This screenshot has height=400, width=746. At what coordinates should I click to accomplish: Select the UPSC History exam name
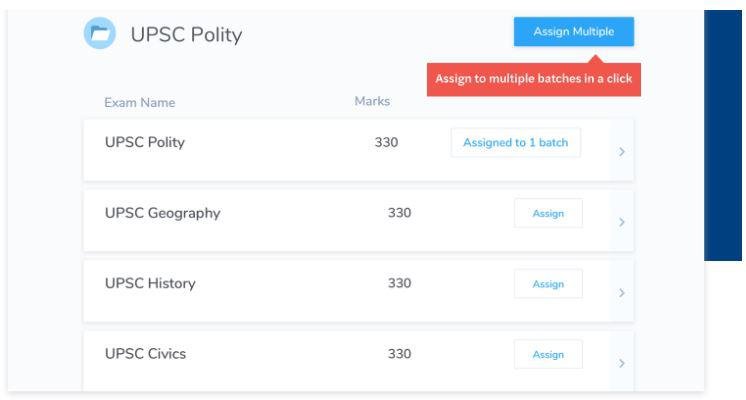(x=150, y=283)
